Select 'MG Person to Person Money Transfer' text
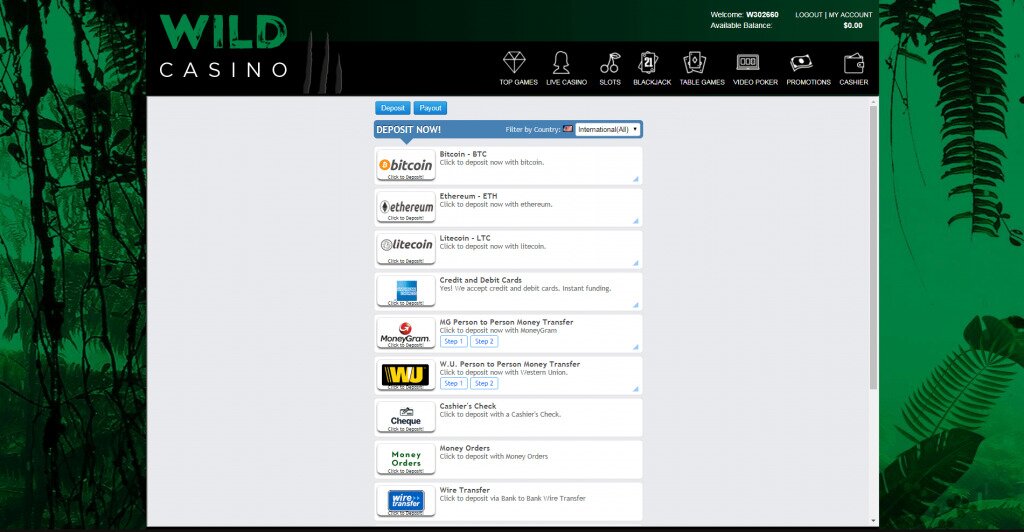 506,322
